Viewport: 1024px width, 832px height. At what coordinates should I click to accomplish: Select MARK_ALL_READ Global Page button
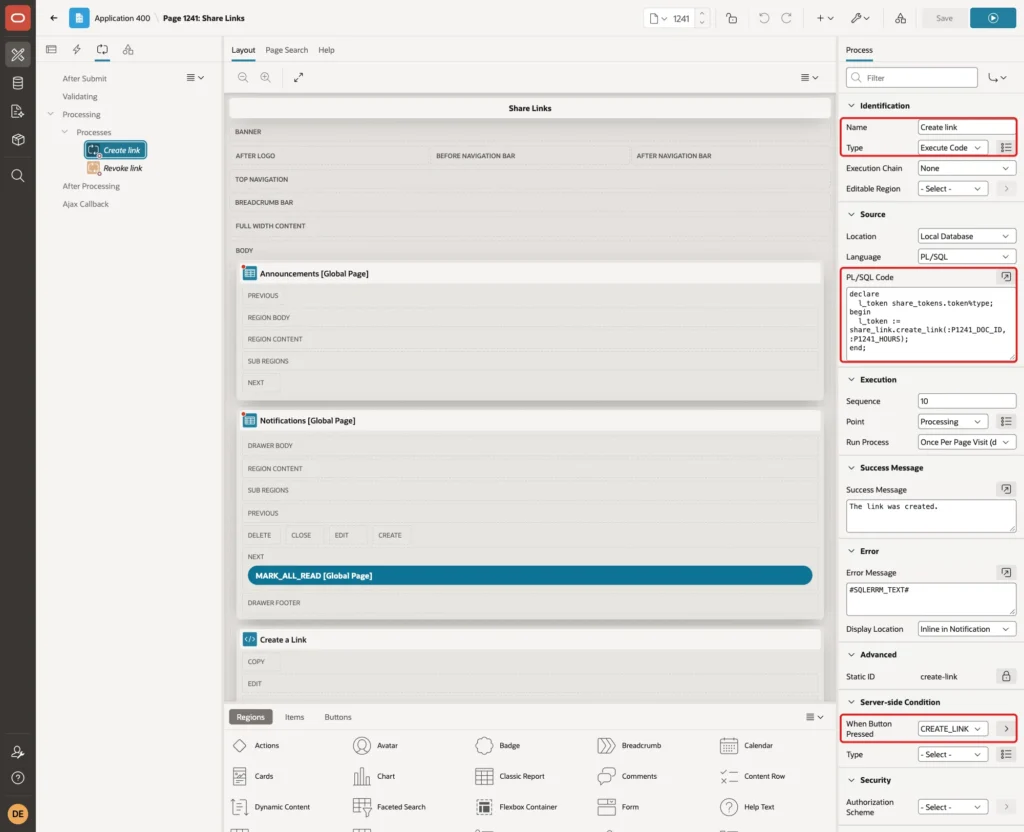point(530,575)
